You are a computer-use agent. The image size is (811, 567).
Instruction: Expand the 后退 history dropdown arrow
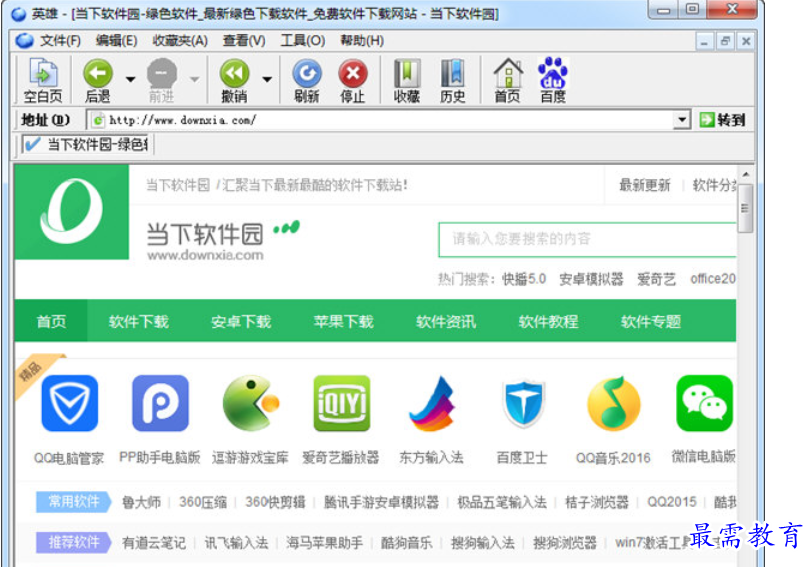130,79
